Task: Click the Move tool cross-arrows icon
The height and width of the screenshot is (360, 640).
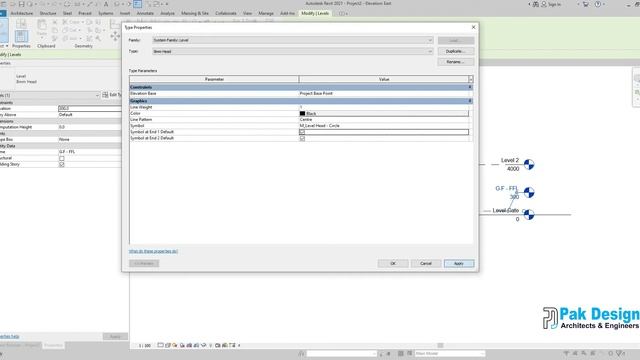Action: (x=115, y=36)
